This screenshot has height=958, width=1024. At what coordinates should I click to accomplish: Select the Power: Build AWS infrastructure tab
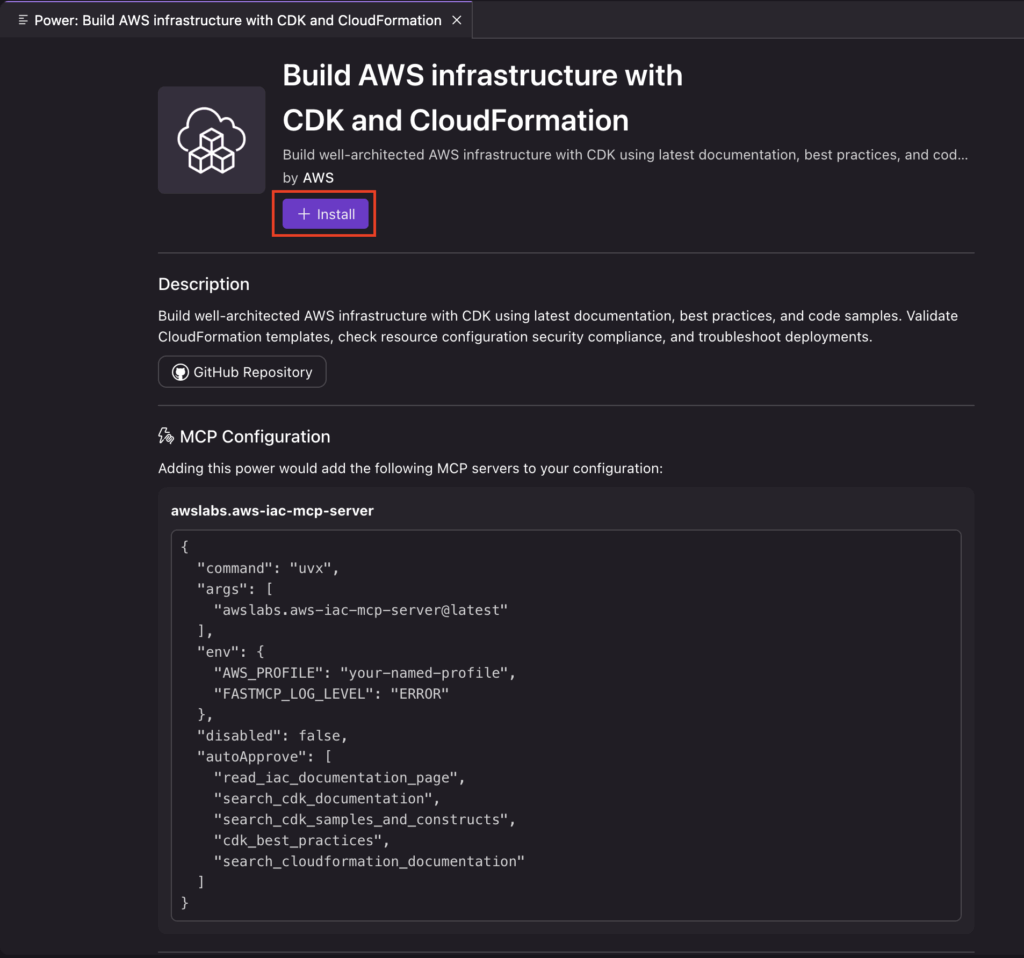[x=237, y=20]
